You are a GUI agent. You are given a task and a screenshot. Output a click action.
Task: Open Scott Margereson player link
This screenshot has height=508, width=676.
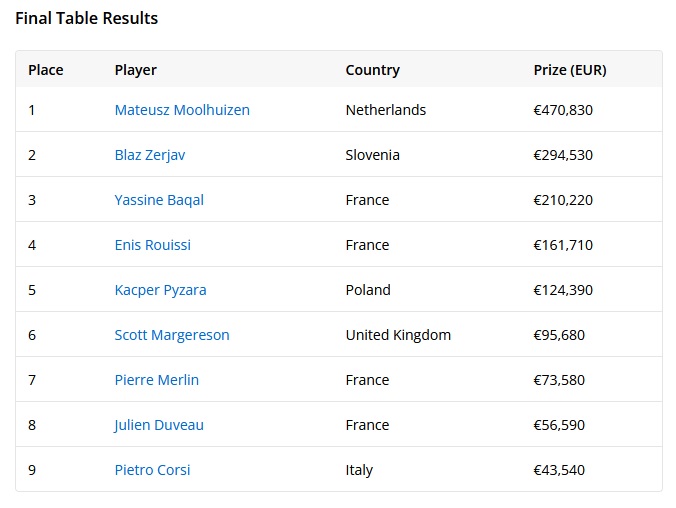point(172,335)
